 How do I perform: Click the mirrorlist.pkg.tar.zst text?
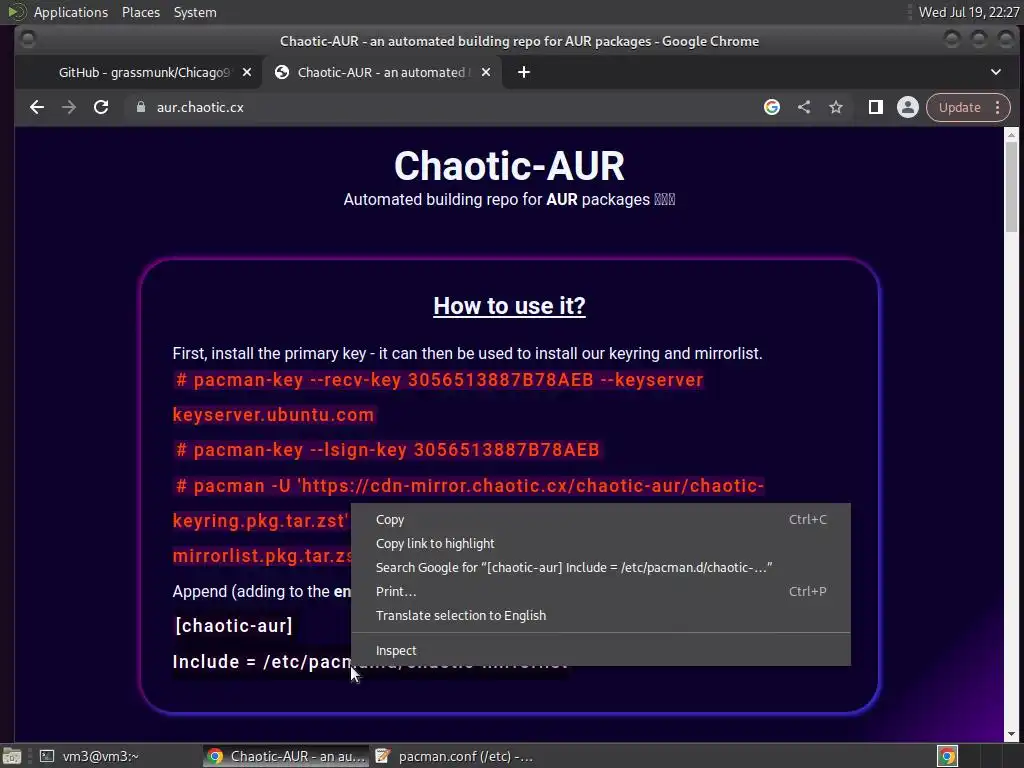click(262, 556)
